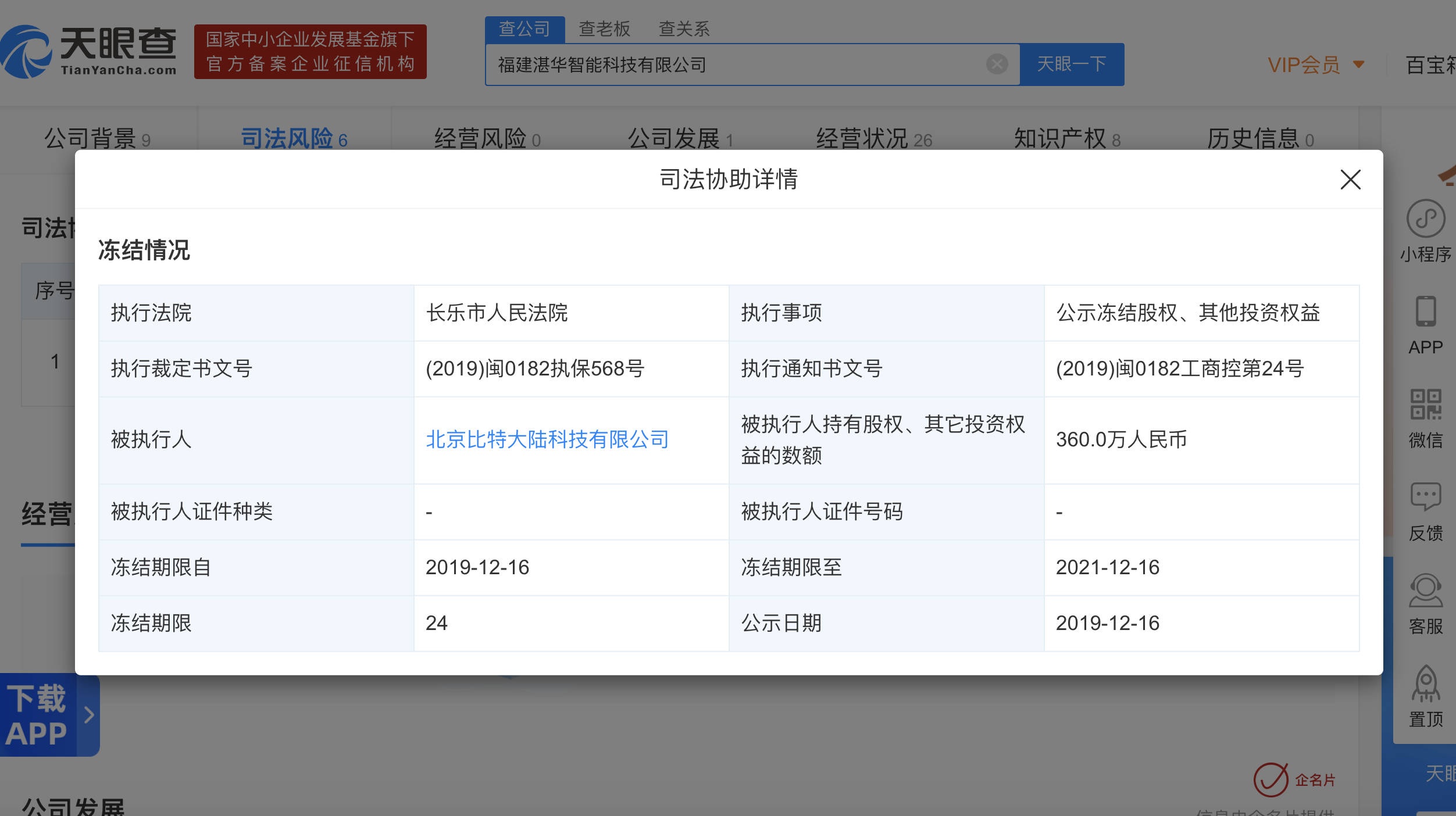The width and height of the screenshot is (1456, 816).
Task: Open the 经营状况 tab
Action: coord(874,139)
